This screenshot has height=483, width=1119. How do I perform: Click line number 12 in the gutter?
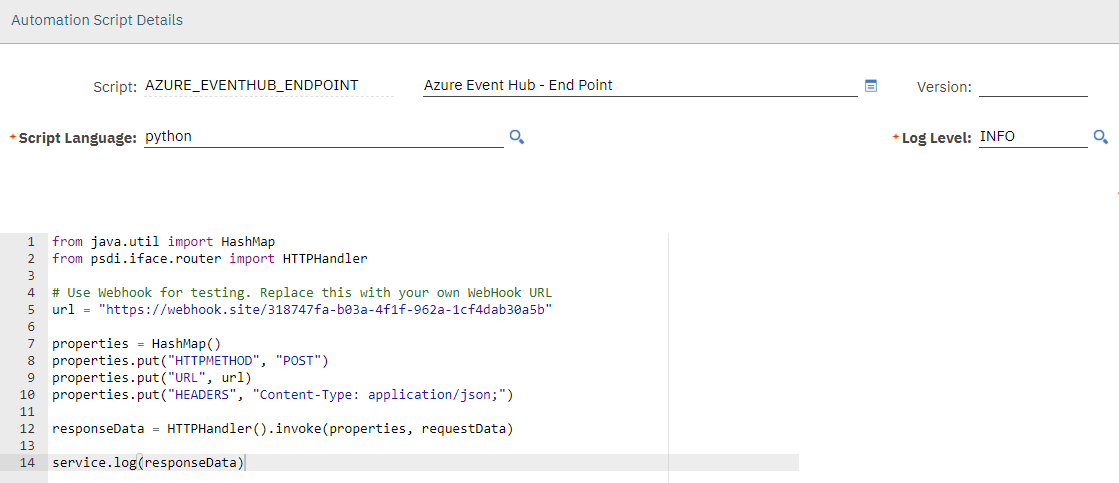point(29,429)
